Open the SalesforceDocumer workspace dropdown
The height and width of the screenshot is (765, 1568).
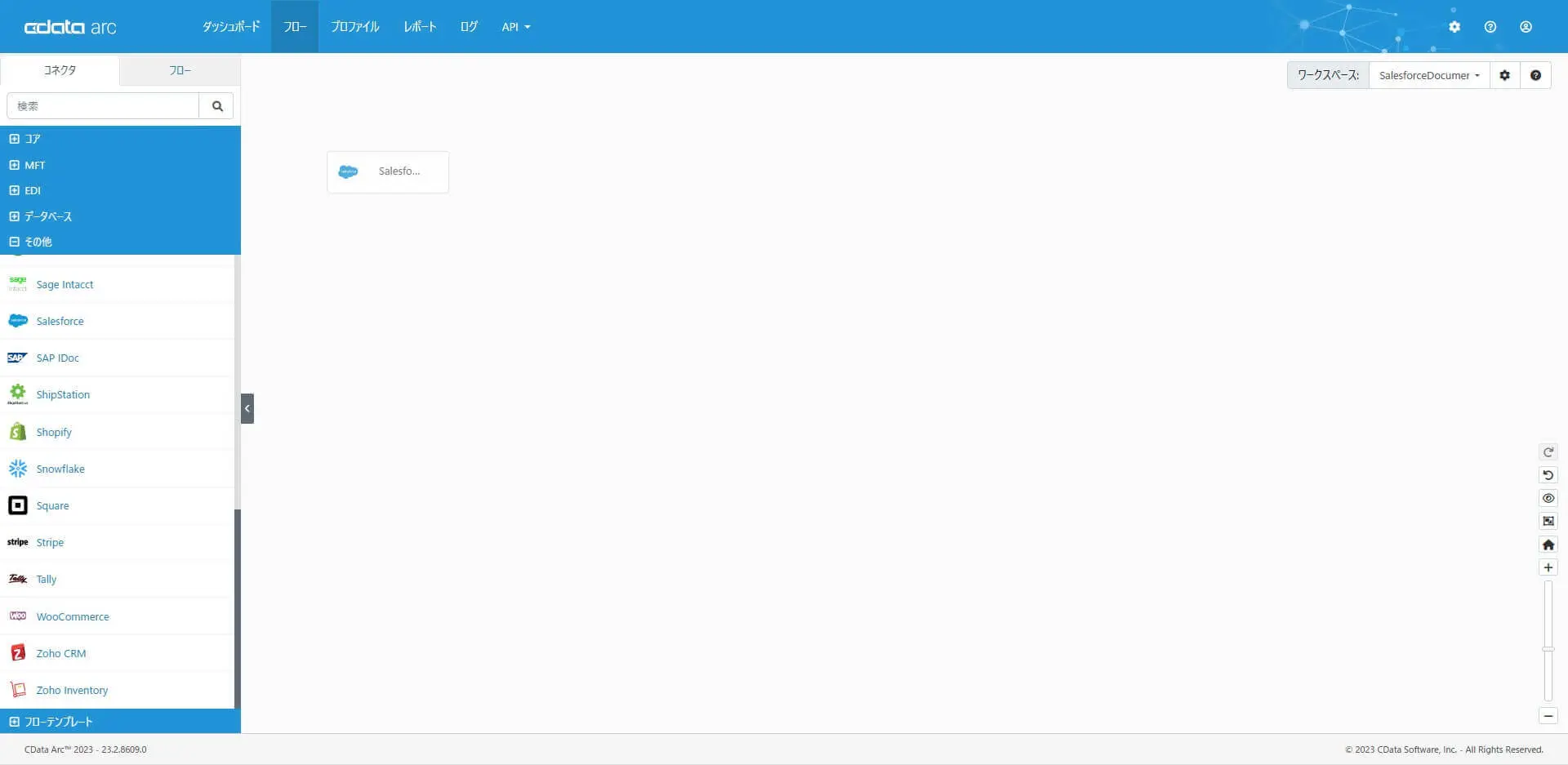tap(1429, 75)
